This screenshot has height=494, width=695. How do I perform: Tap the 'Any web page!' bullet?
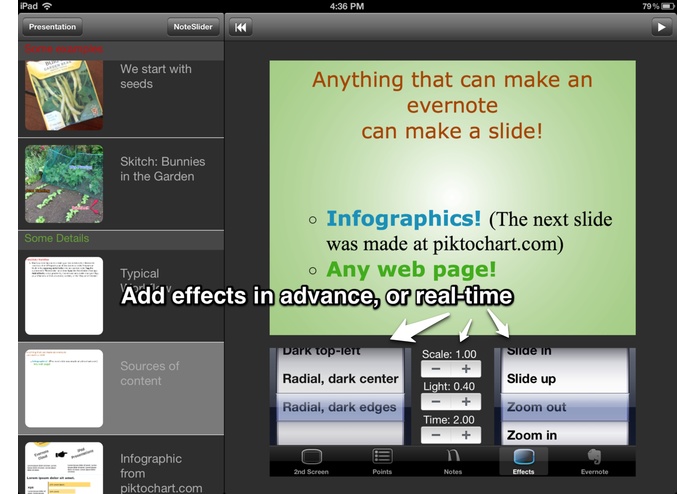pos(411,269)
